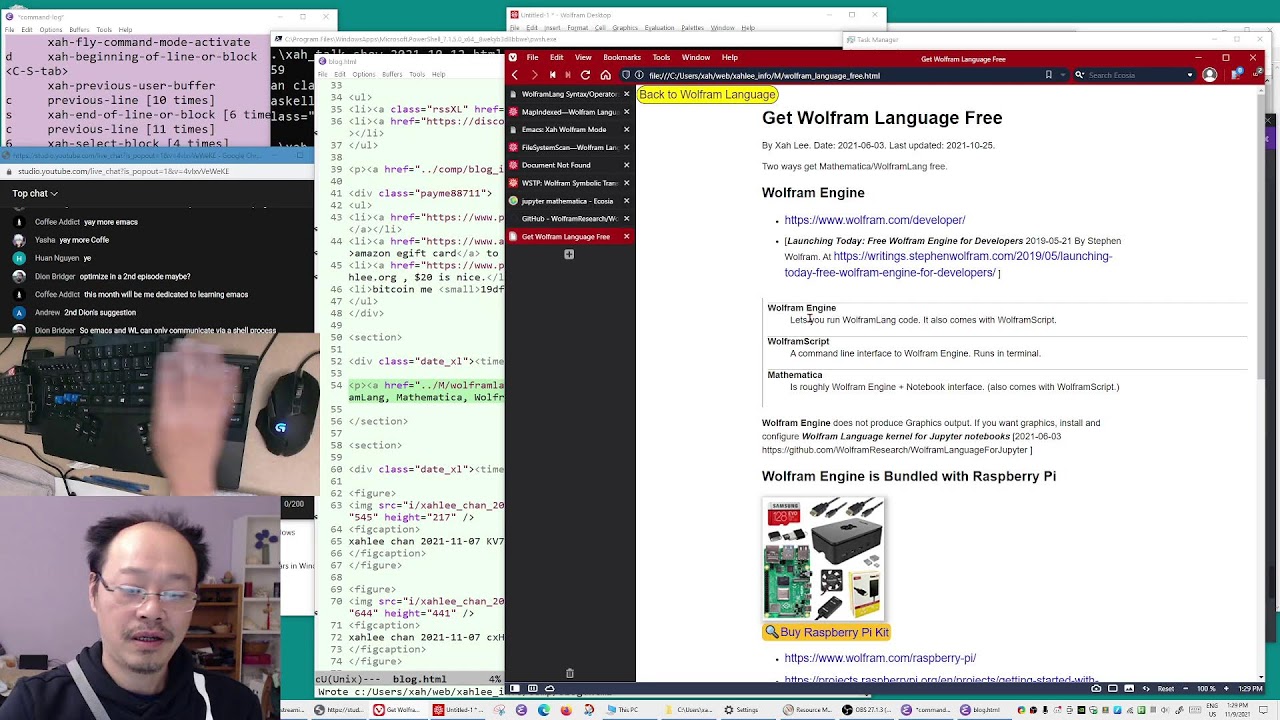
Task: Open Resource Monitor taskbar item
Action: click(x=807, y=710)
